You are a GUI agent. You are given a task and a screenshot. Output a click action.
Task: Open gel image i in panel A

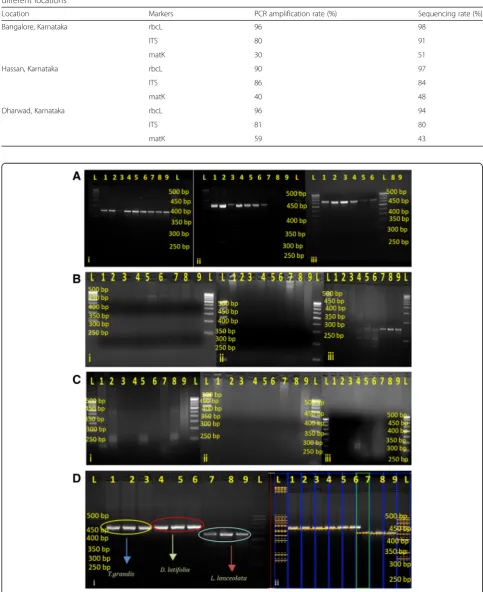pos(139,218)
